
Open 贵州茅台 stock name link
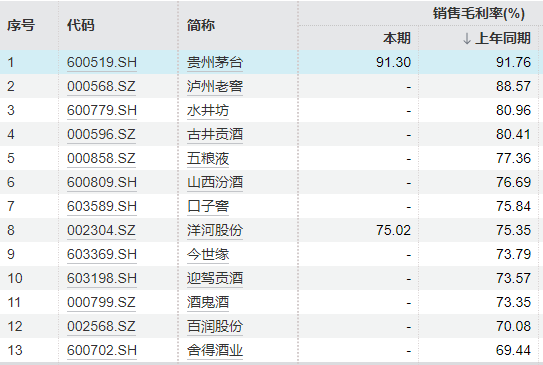pyautogui.click(x=215, y=62)
